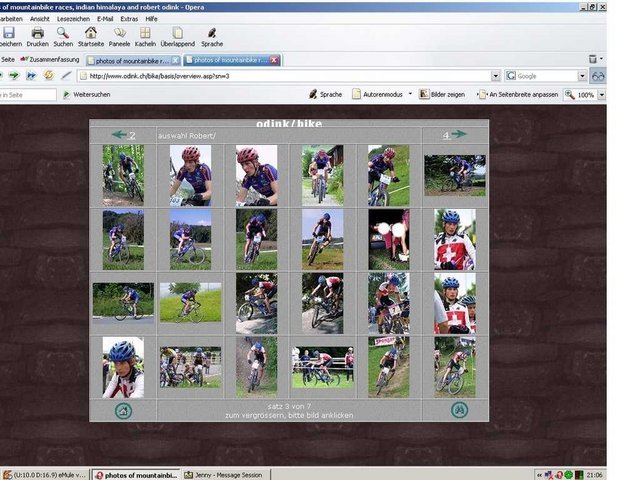Go to previous set arrow labeled 2
640x480 pixels.
pos(123,135)
